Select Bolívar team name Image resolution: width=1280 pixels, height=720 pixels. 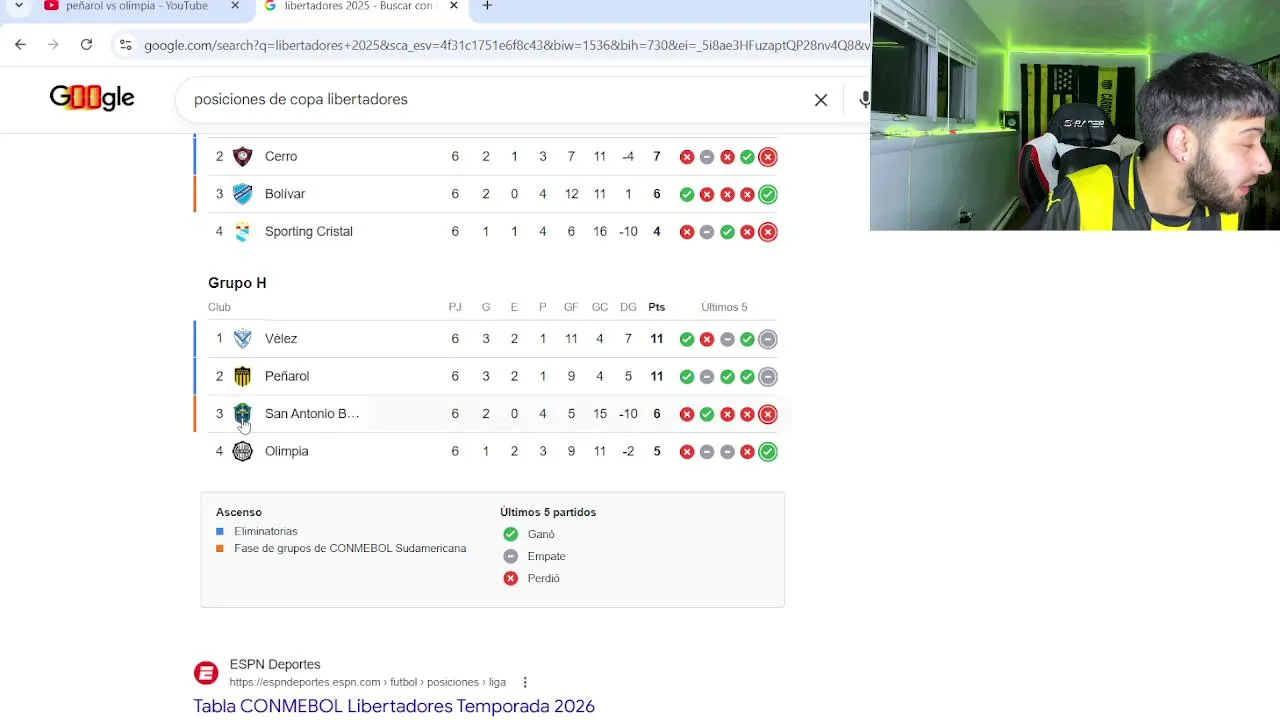tap(285, 194)
